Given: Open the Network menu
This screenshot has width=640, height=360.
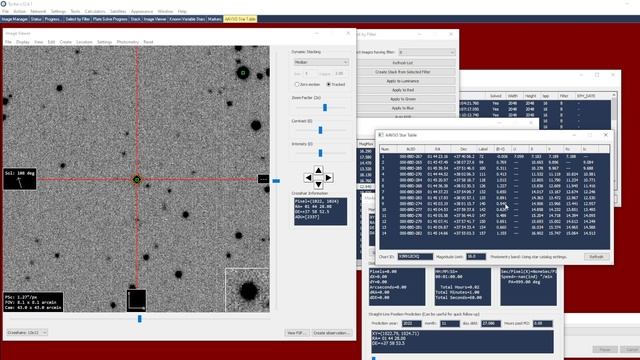Looking at the screenshot, I should click(x=38, y=11).
